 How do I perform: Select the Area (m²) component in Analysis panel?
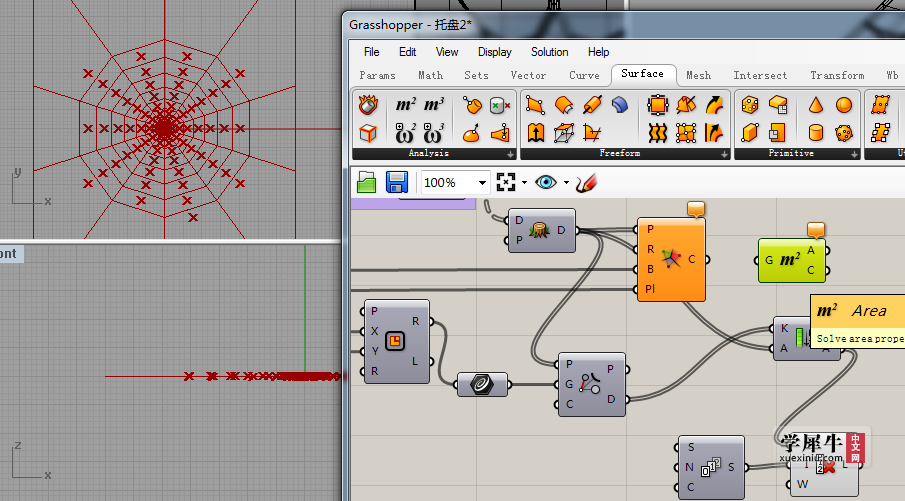pos(406,105)
